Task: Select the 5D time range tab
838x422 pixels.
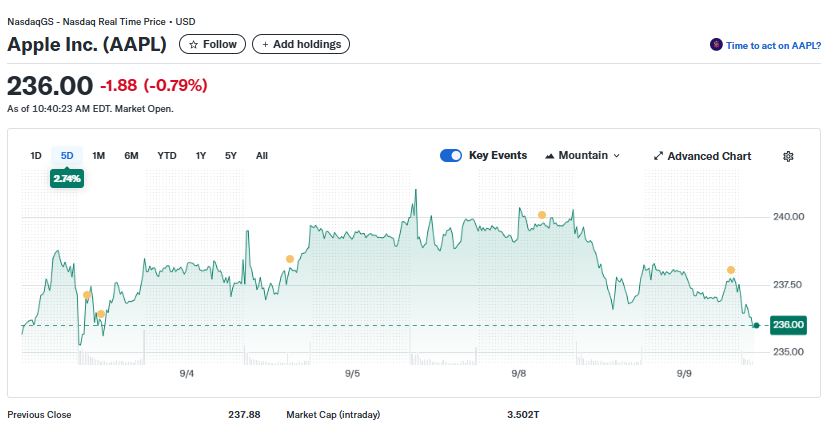Action: (67, 155)
